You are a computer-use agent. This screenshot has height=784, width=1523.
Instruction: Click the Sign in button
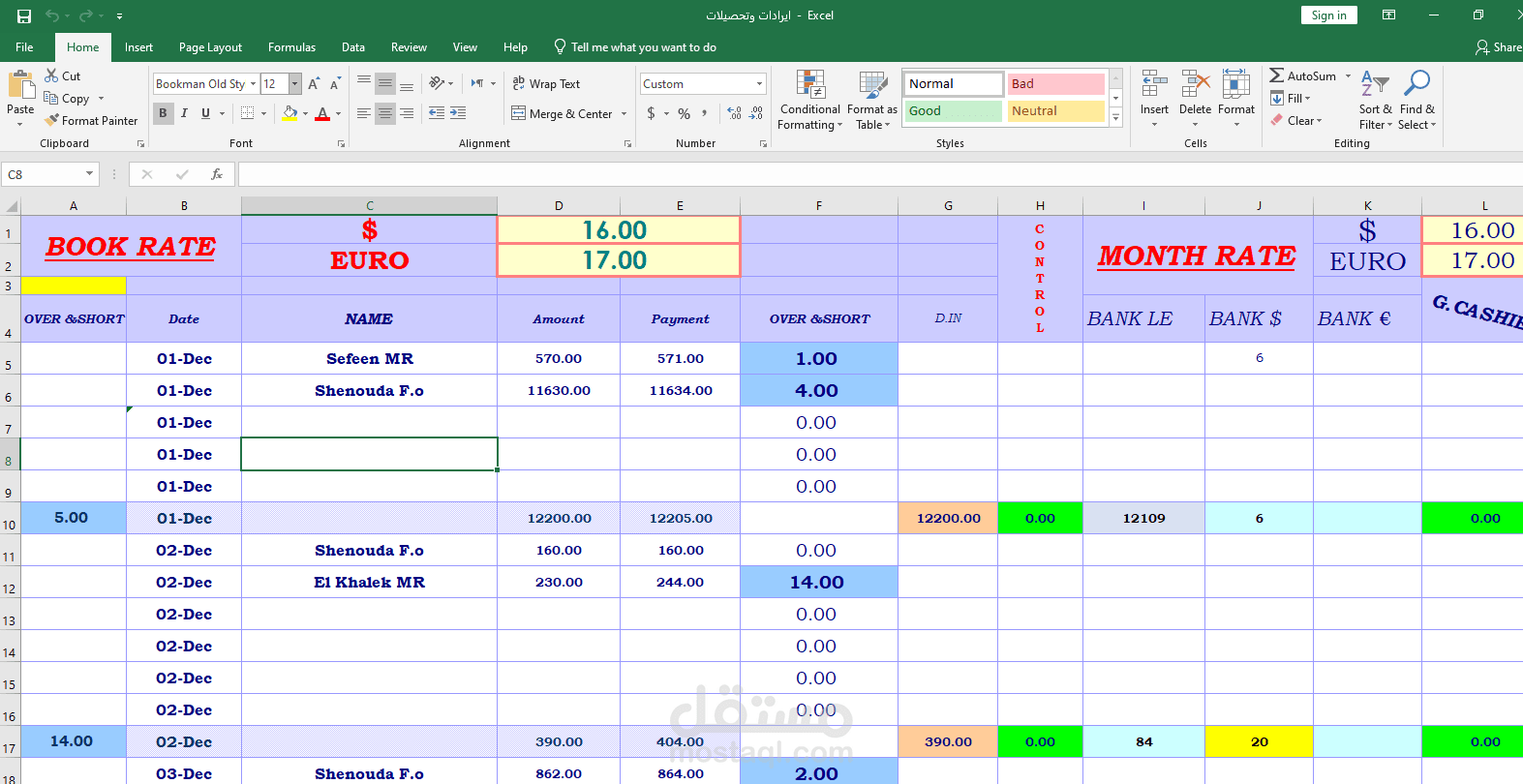1328,15
